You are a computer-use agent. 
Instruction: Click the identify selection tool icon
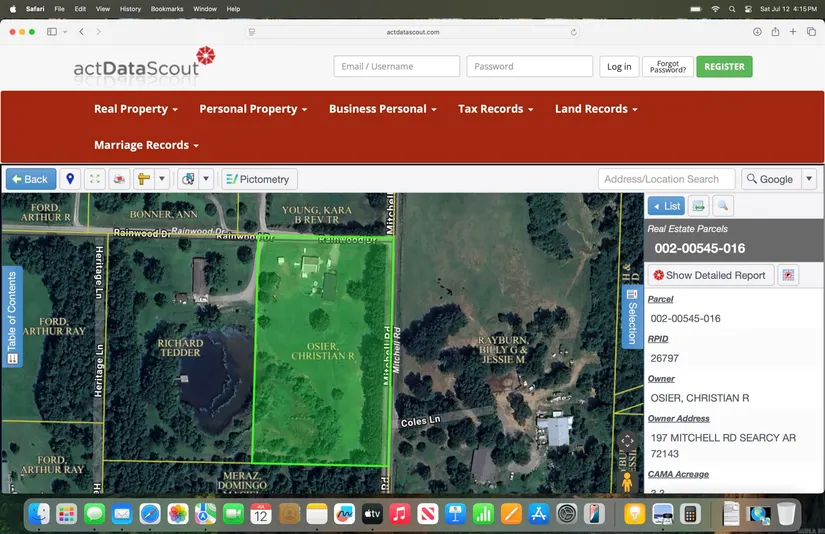(x=187, y=179)
